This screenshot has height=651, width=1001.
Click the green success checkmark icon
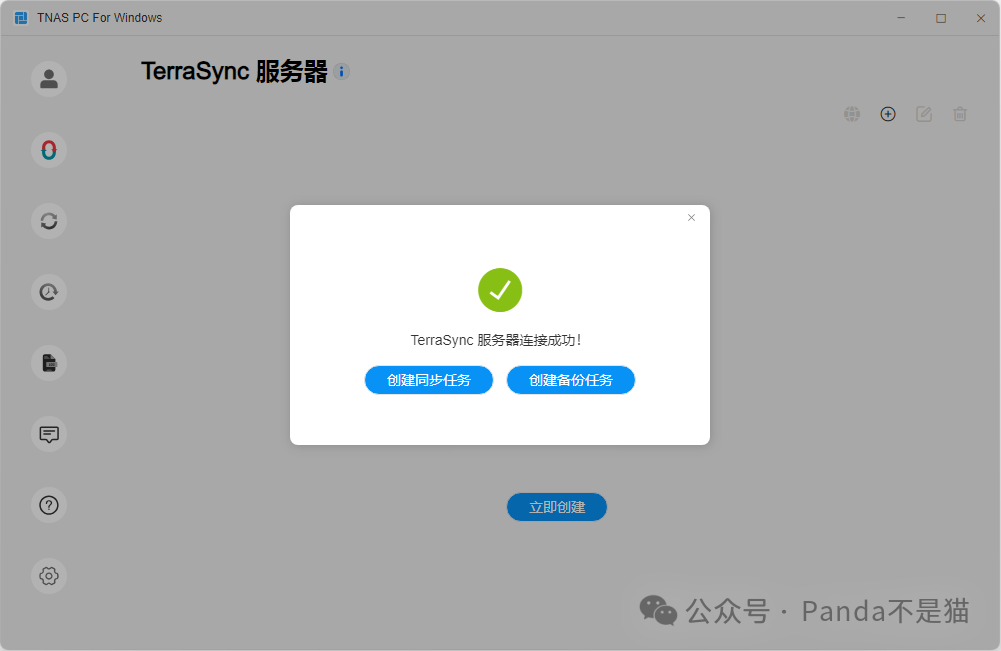coord(500,290)
